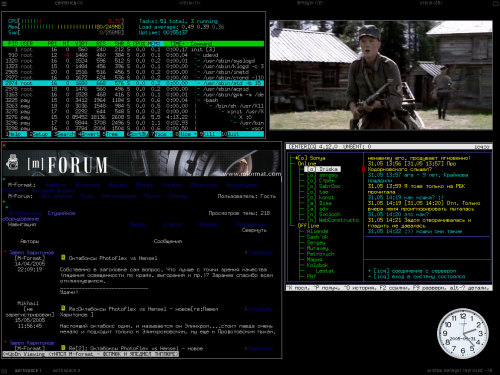Click the F7 Nice - button in htop
This screenshot has height=375, width=500.
click(x=162, y=134)
